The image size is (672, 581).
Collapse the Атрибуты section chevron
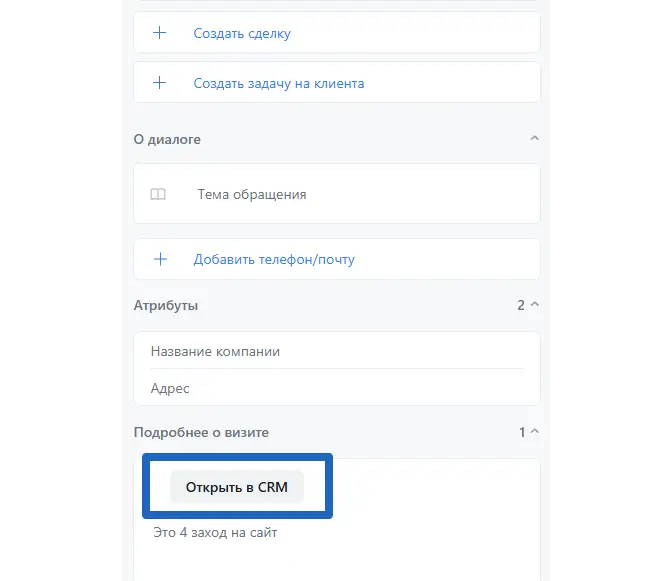534,305
